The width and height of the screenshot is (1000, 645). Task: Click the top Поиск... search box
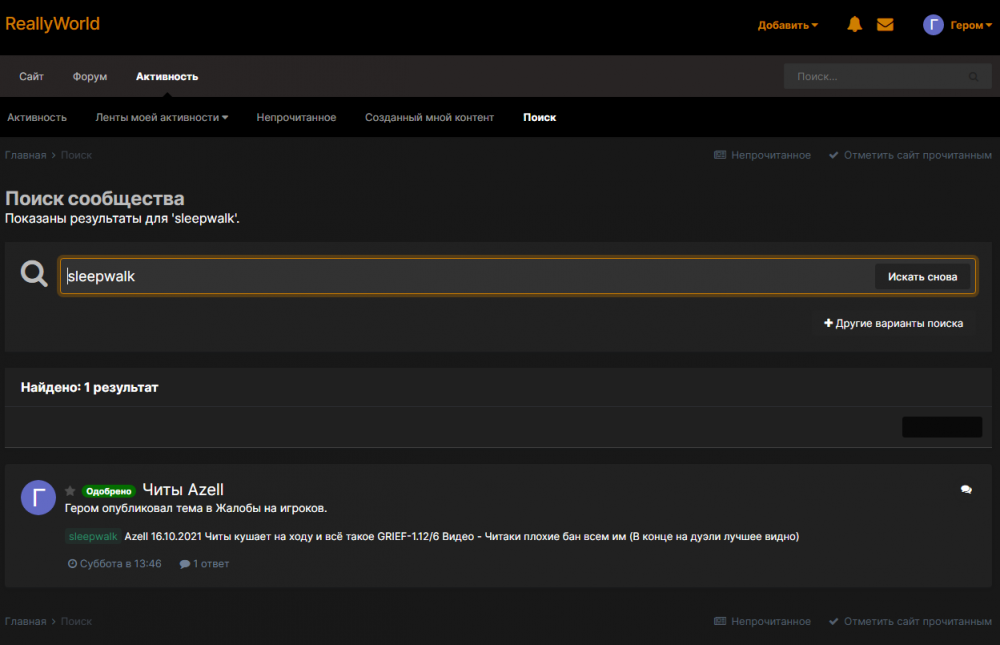887,77
